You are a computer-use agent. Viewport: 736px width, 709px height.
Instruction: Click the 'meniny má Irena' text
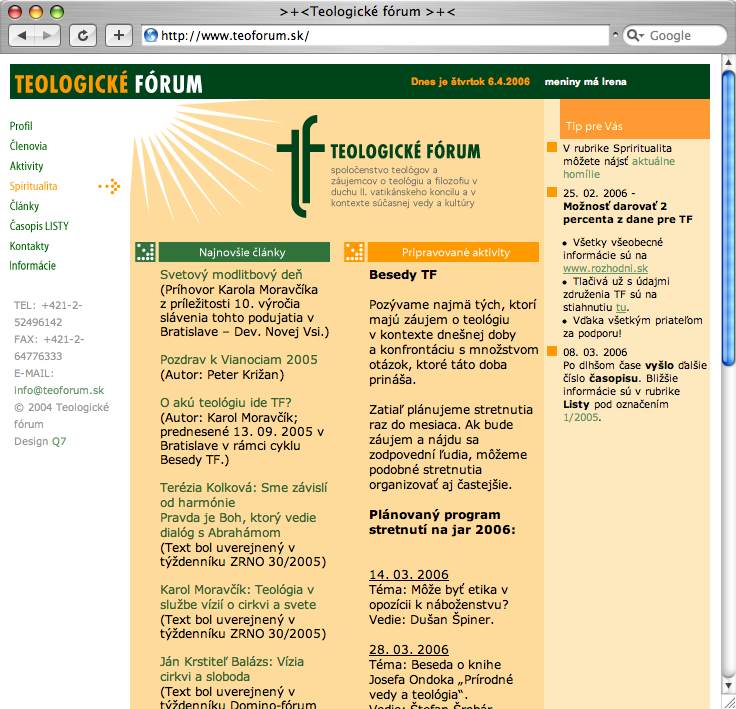585,82
